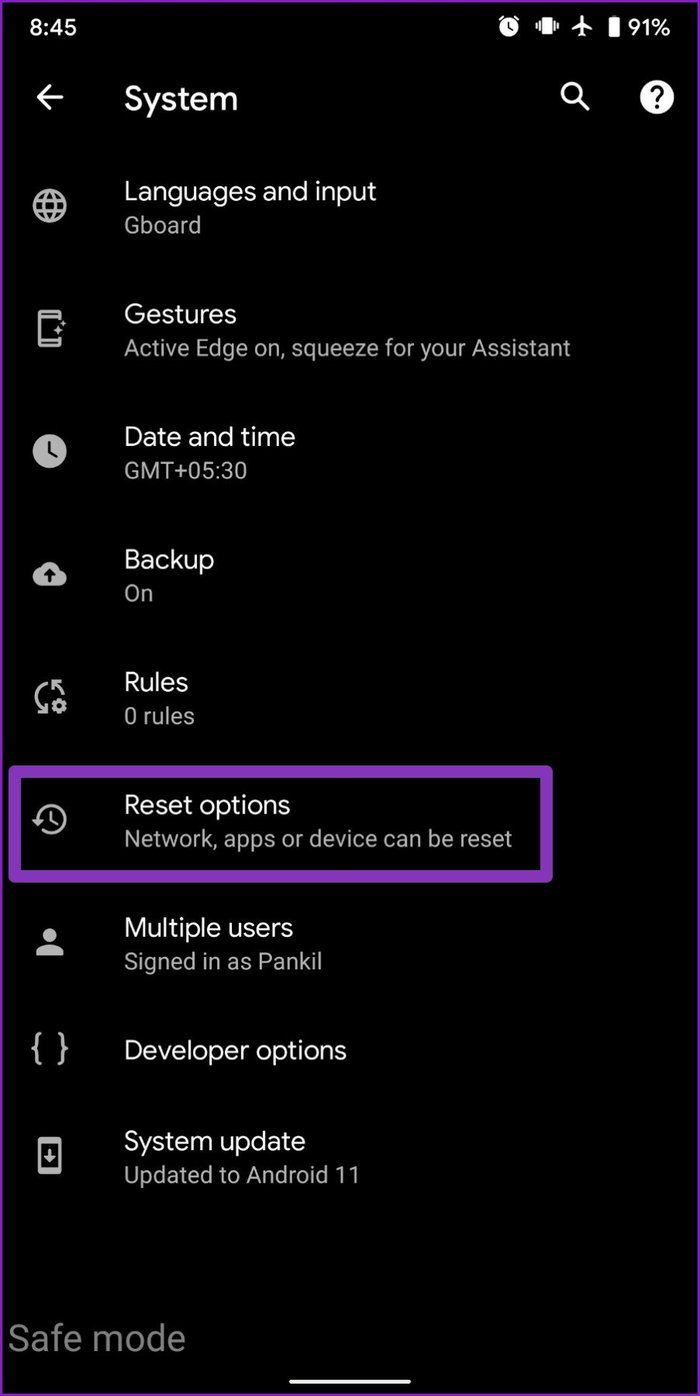Open Gestures settings entry
The width and height of the screenshot is (700, 1396).
(x=350, y=330)
